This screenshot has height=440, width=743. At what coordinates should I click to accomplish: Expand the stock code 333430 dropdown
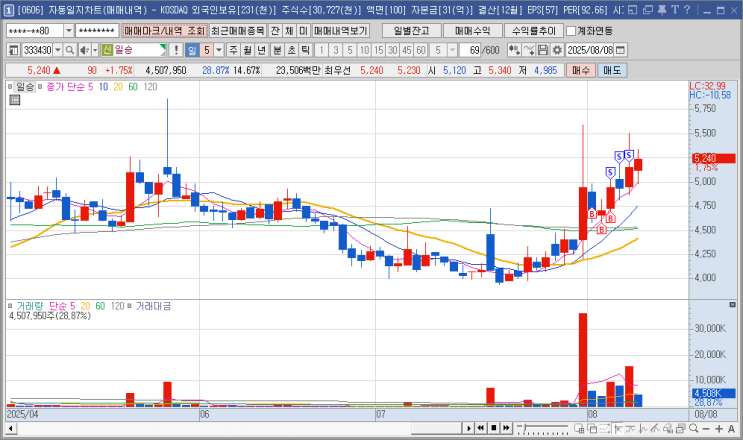[58, 50]
